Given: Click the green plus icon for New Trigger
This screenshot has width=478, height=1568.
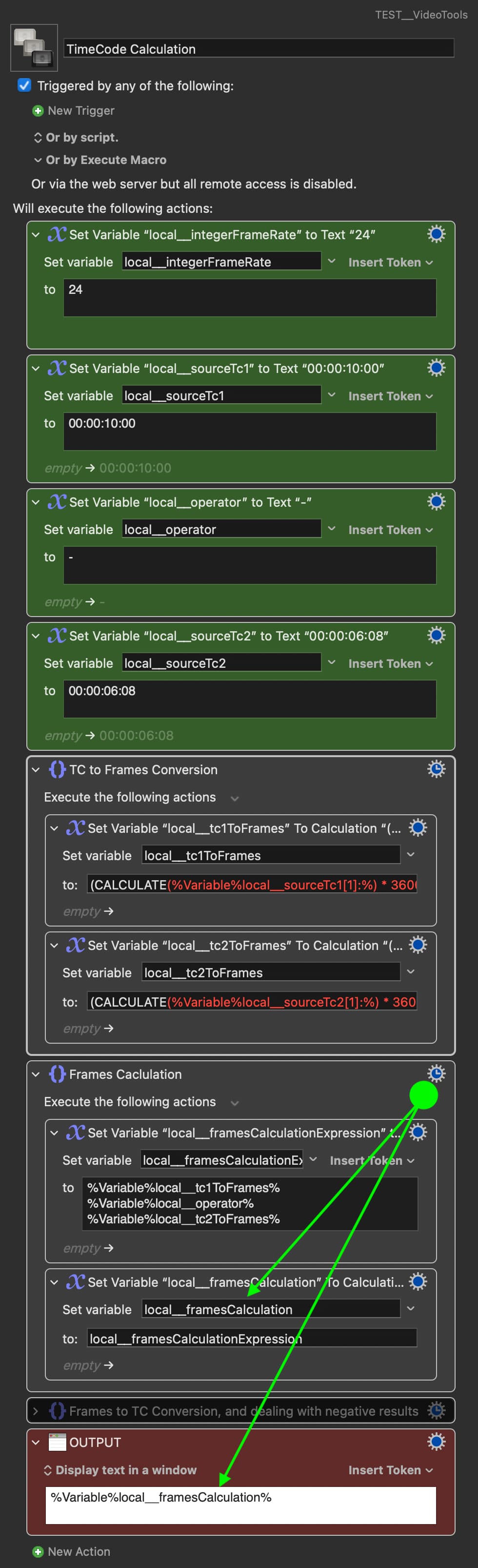Looking at the screenshot, I should (x=38, y=111).
